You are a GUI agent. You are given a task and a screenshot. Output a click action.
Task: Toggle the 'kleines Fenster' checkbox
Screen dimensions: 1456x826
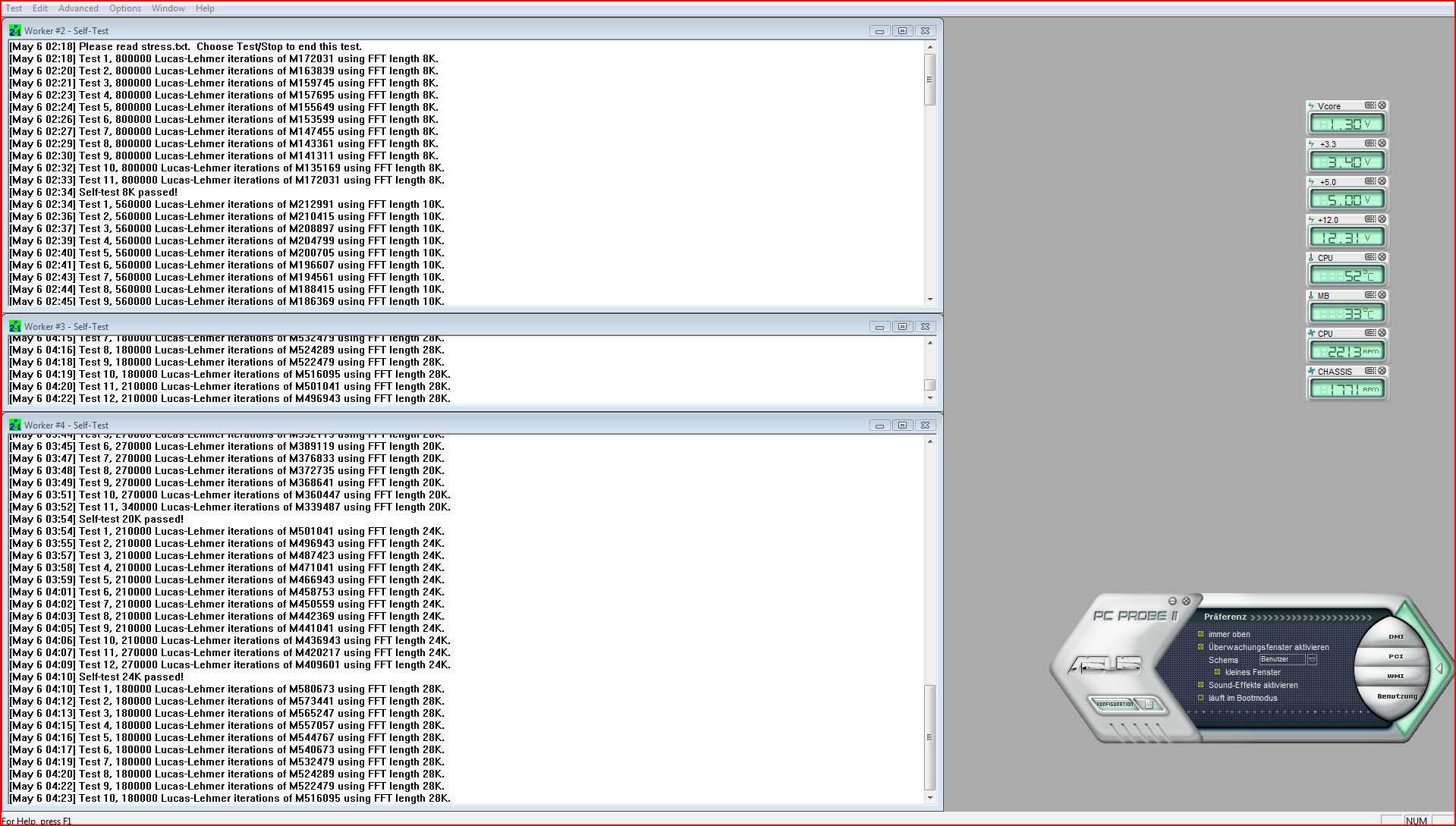(1217, 672)
